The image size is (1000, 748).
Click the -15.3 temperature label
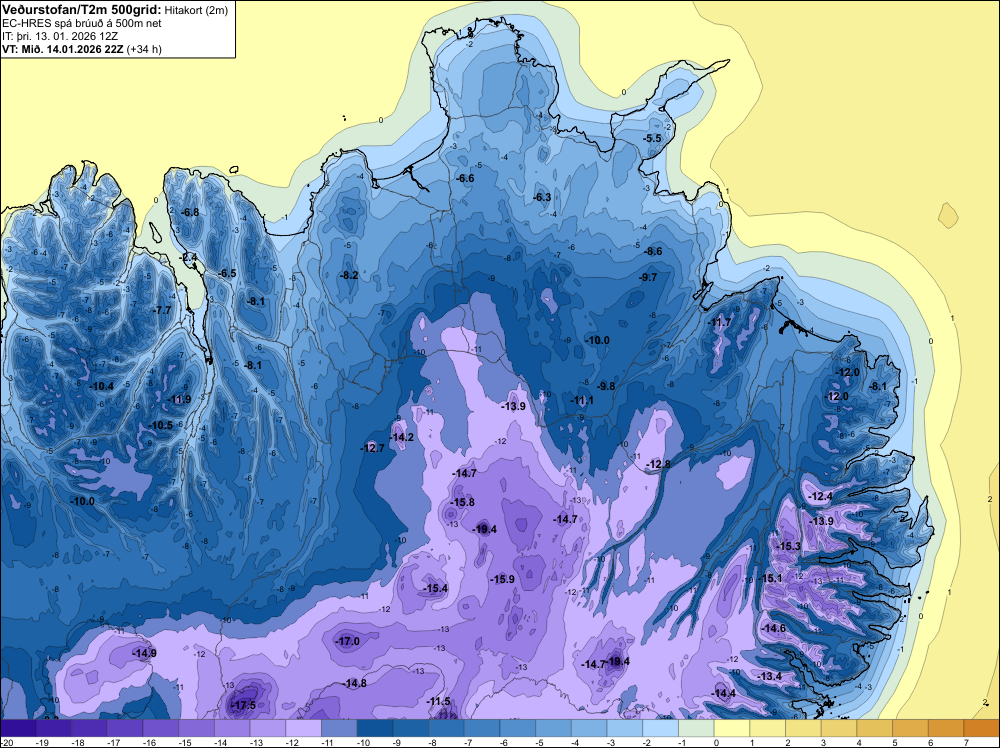788,546
